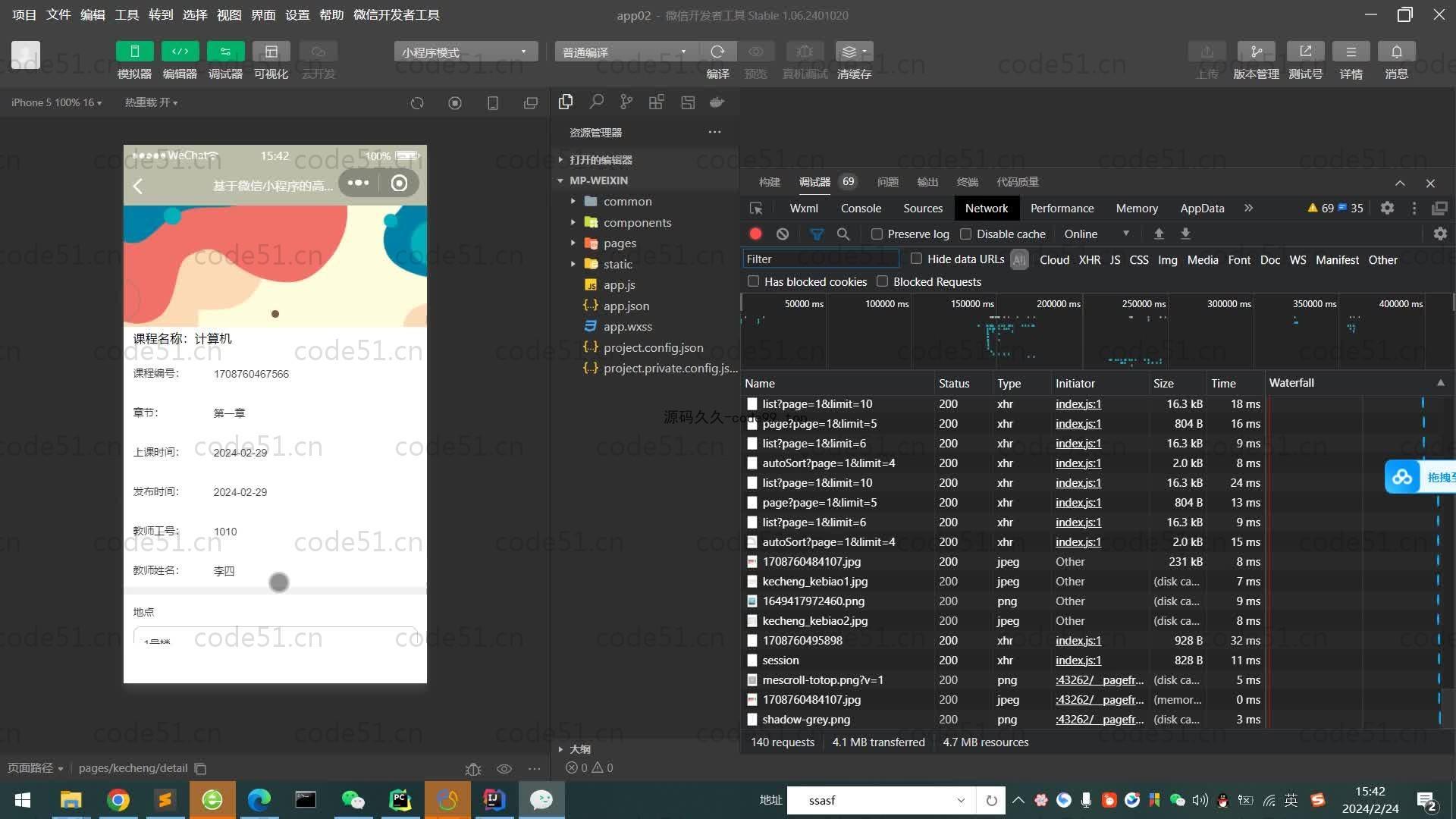Image resolution: width=1456 pixels, height=819 pixels.
Task: Open the test account (测试号) button
Action: [1305, 52]
